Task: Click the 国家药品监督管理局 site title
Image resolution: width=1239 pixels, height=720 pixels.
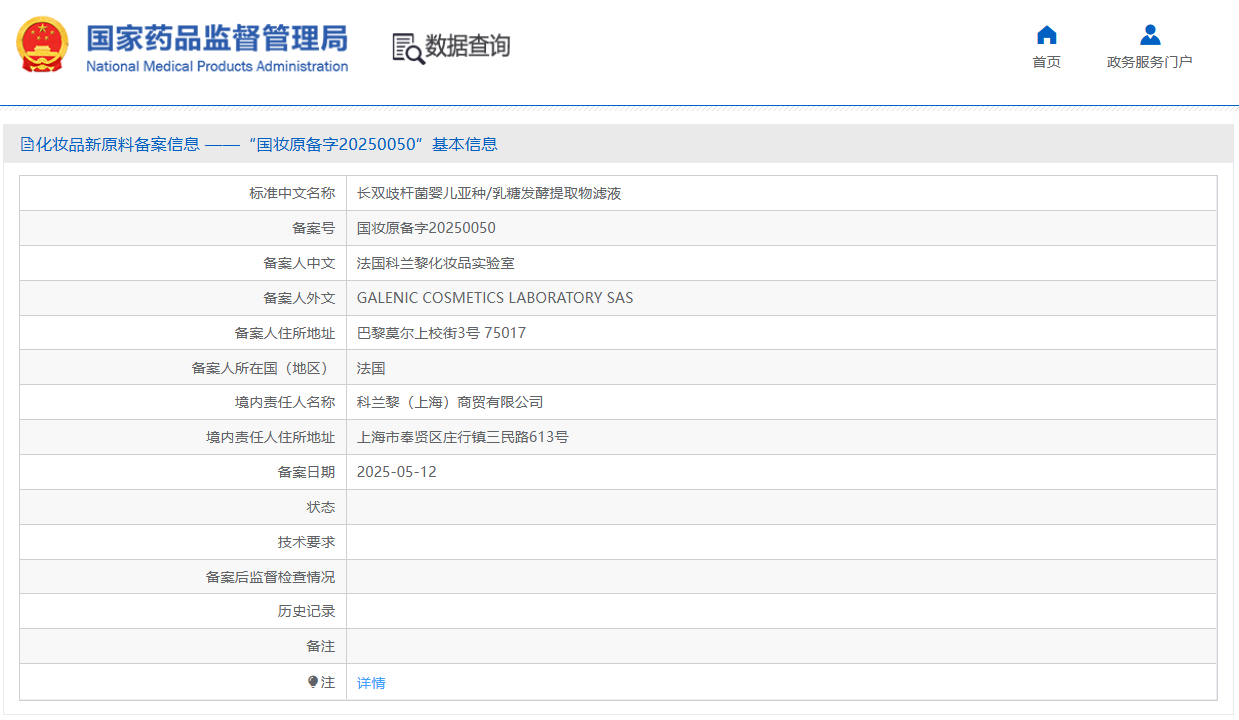Action: pyautogui.click(x=217, y=38)
